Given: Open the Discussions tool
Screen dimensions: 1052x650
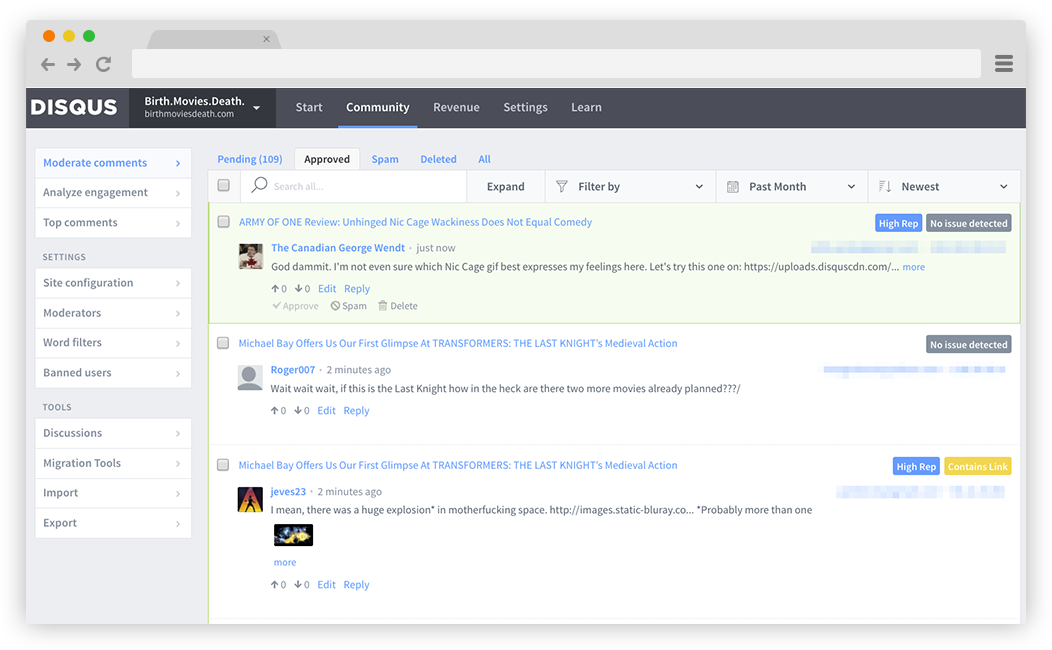Looking at the screenshot, I should (x=113, y=433).
